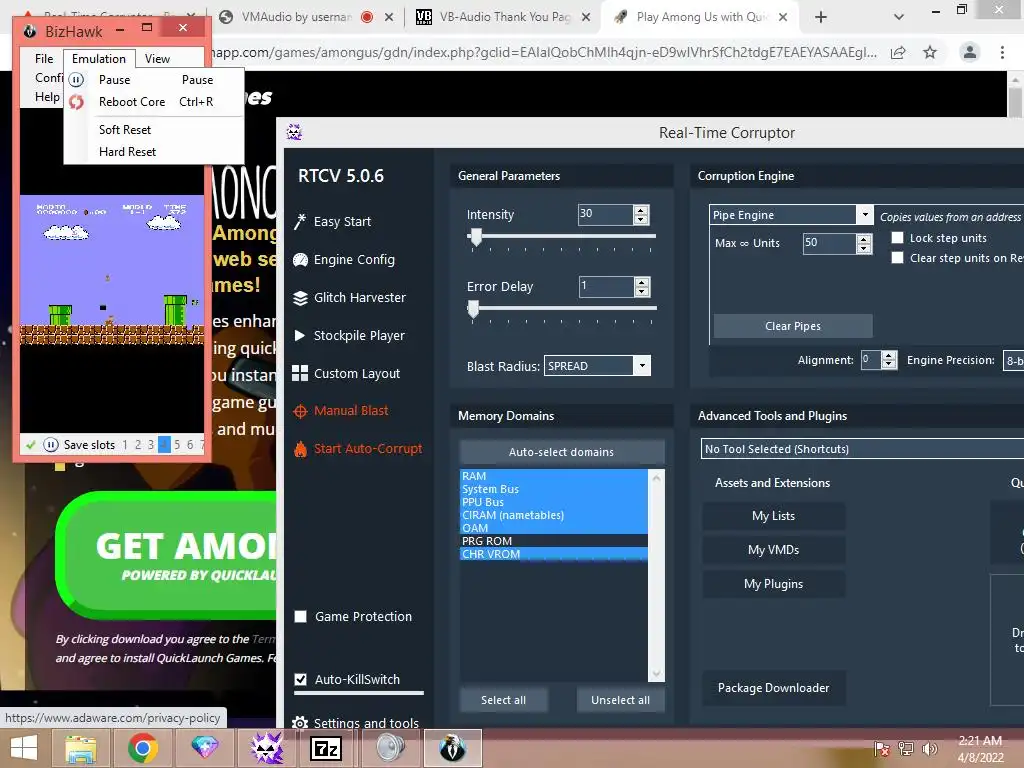Image resolution: width=1024 pixels, height=768 pixels.
Task: Click the Reboot Core red arrow icon
Action: 76,102
